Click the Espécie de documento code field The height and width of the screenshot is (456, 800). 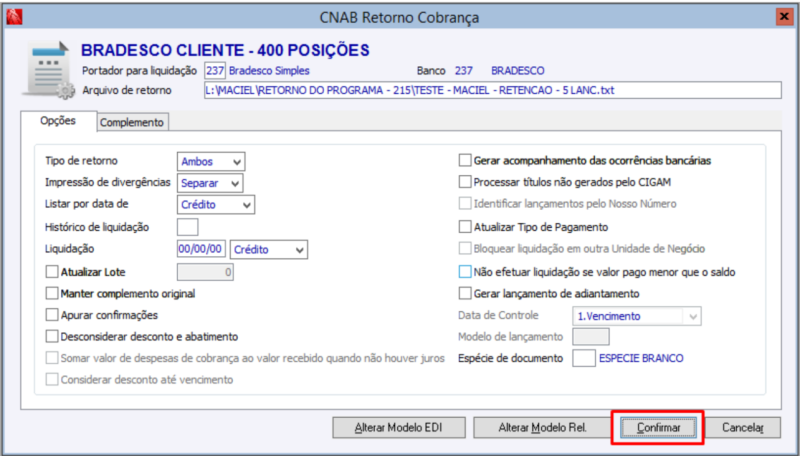(584, 358)
